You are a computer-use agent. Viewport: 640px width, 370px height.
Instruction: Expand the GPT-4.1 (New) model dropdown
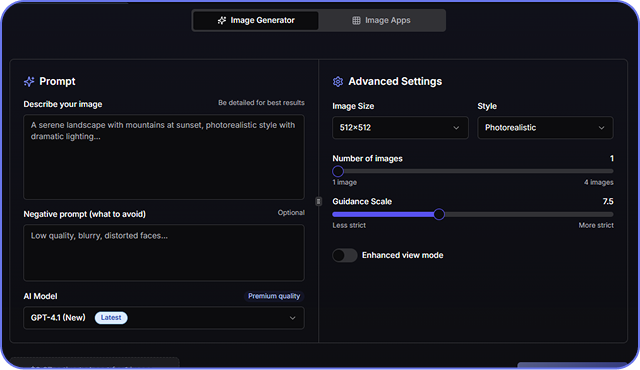pos(164,318)
